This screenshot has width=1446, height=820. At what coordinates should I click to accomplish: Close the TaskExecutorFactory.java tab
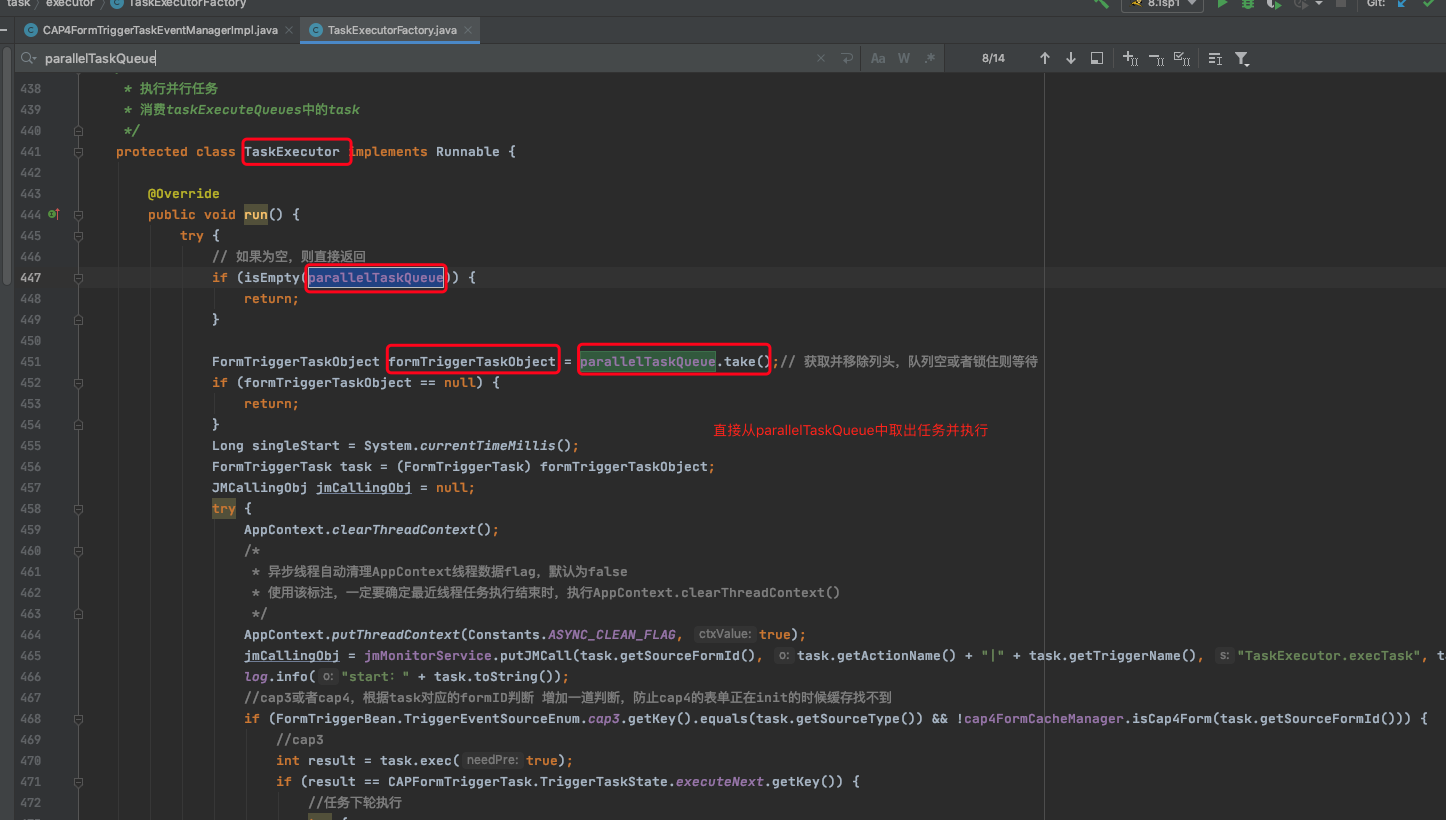pyautogui.click(x=468, y=30)
